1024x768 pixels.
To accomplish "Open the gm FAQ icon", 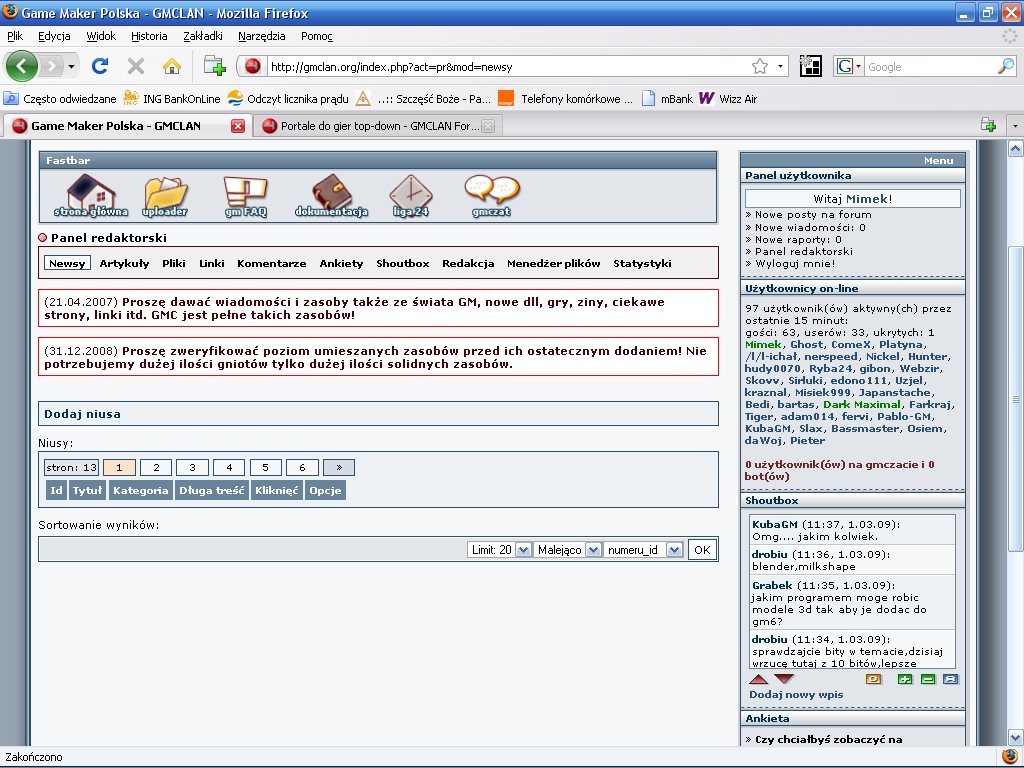I will [x=245, y=193].
